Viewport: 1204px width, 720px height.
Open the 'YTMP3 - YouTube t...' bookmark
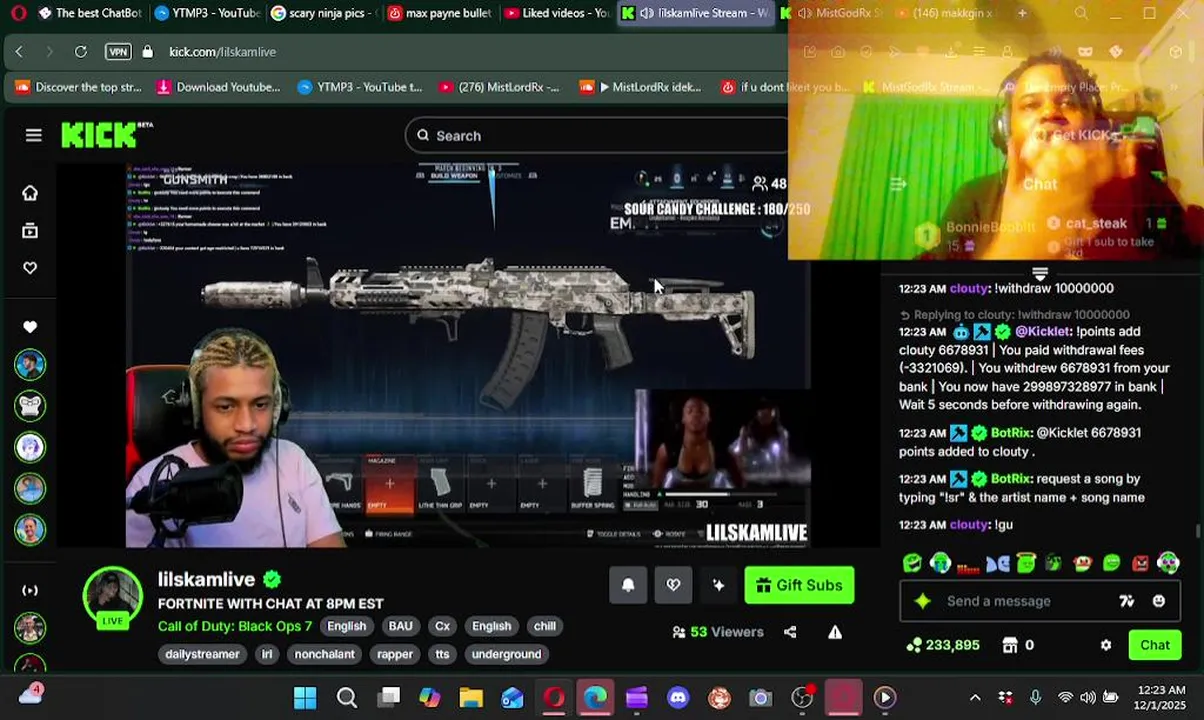(360, 87)
